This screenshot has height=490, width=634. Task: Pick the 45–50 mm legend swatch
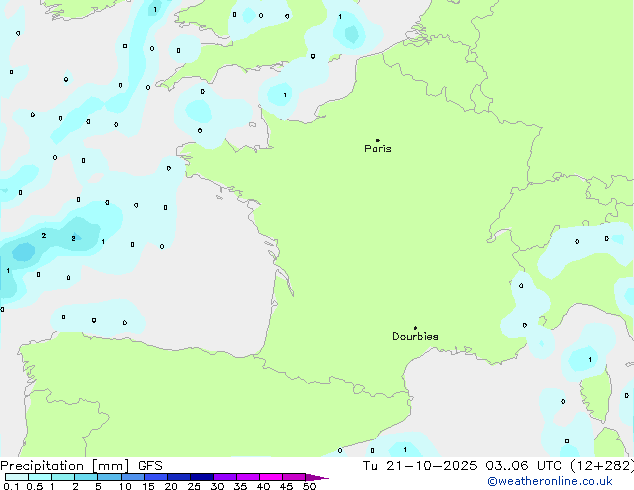click(294, 477)
